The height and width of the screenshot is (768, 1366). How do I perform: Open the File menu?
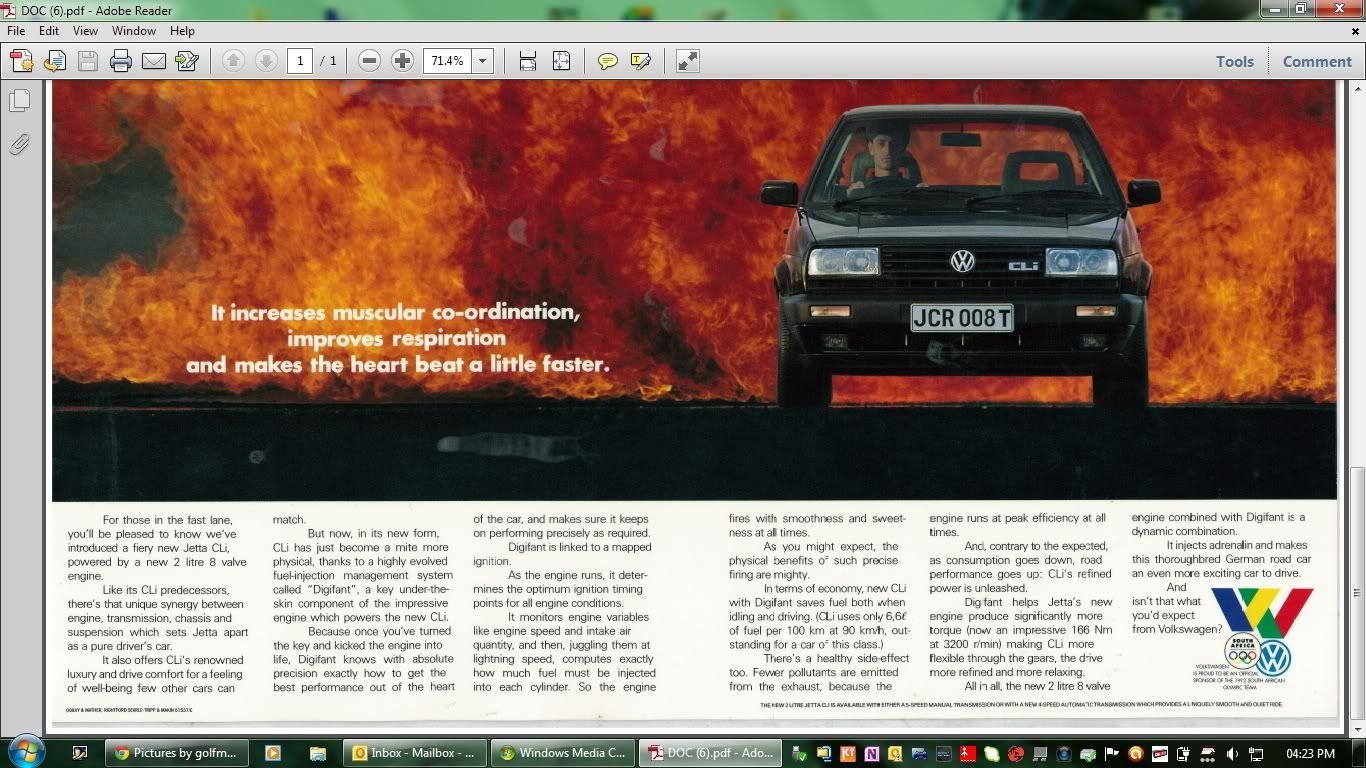16,31
